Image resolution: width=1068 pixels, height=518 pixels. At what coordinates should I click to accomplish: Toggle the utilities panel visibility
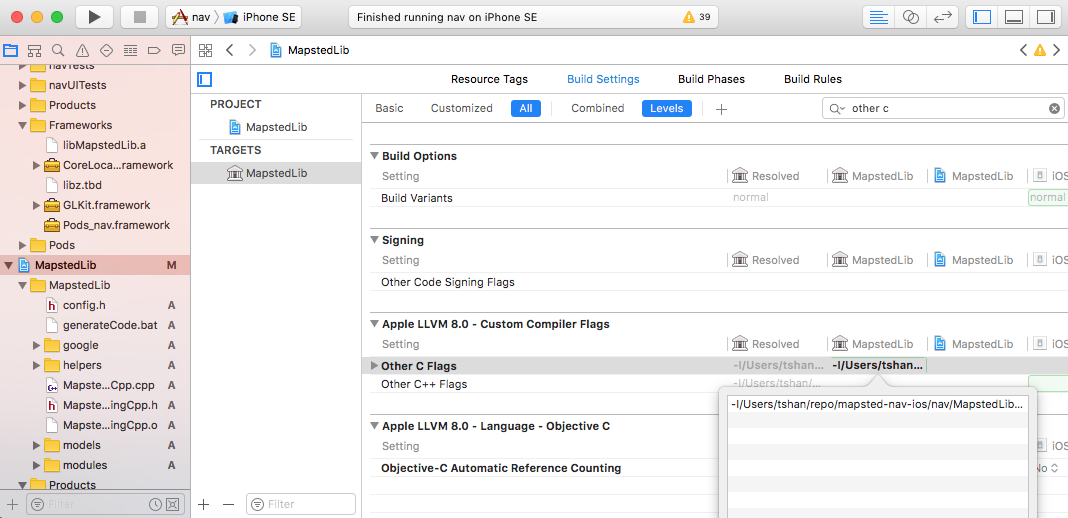(1045, 17)
